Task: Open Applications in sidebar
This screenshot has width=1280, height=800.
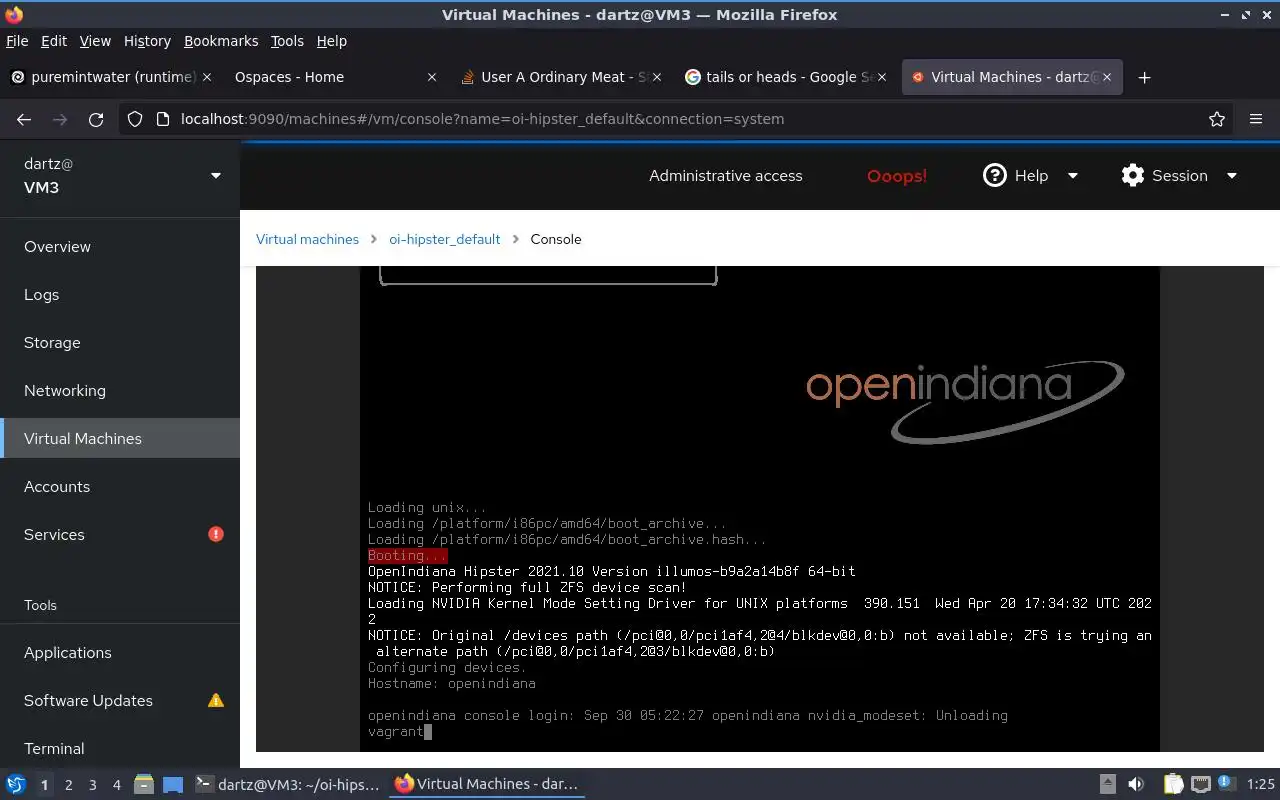Action: pyautogui.click(x=120, y=652)
